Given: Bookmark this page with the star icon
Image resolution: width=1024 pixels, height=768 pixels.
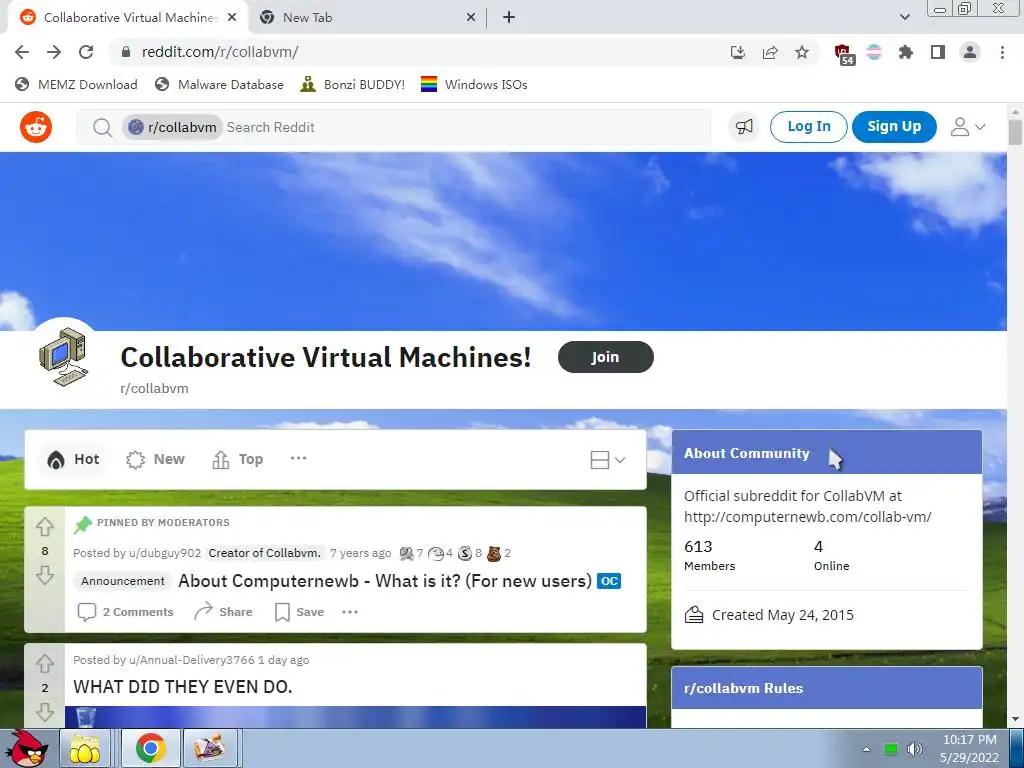Looking at the screenshot, I should [x=802, y=52].
